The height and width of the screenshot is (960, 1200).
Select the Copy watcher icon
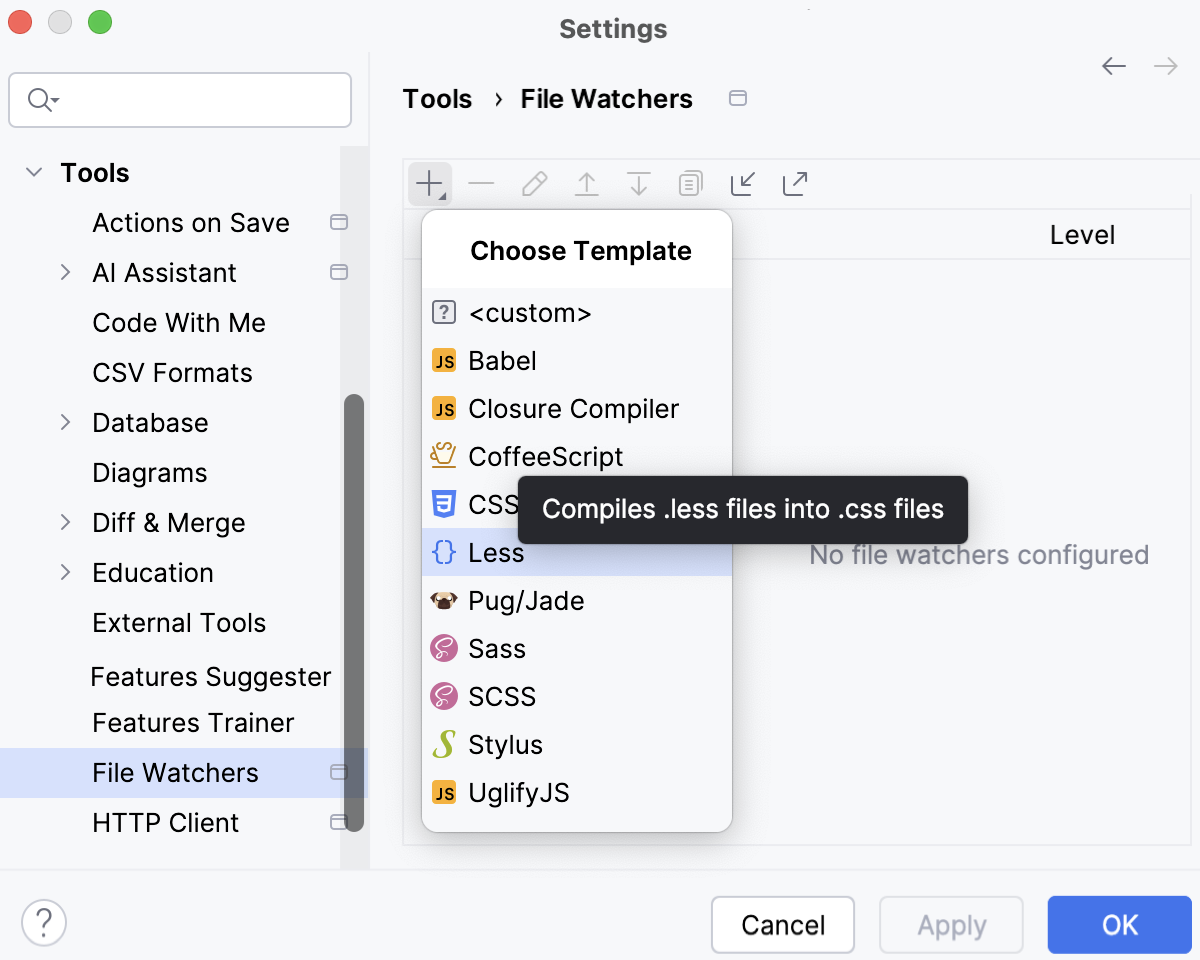point(690,183)
